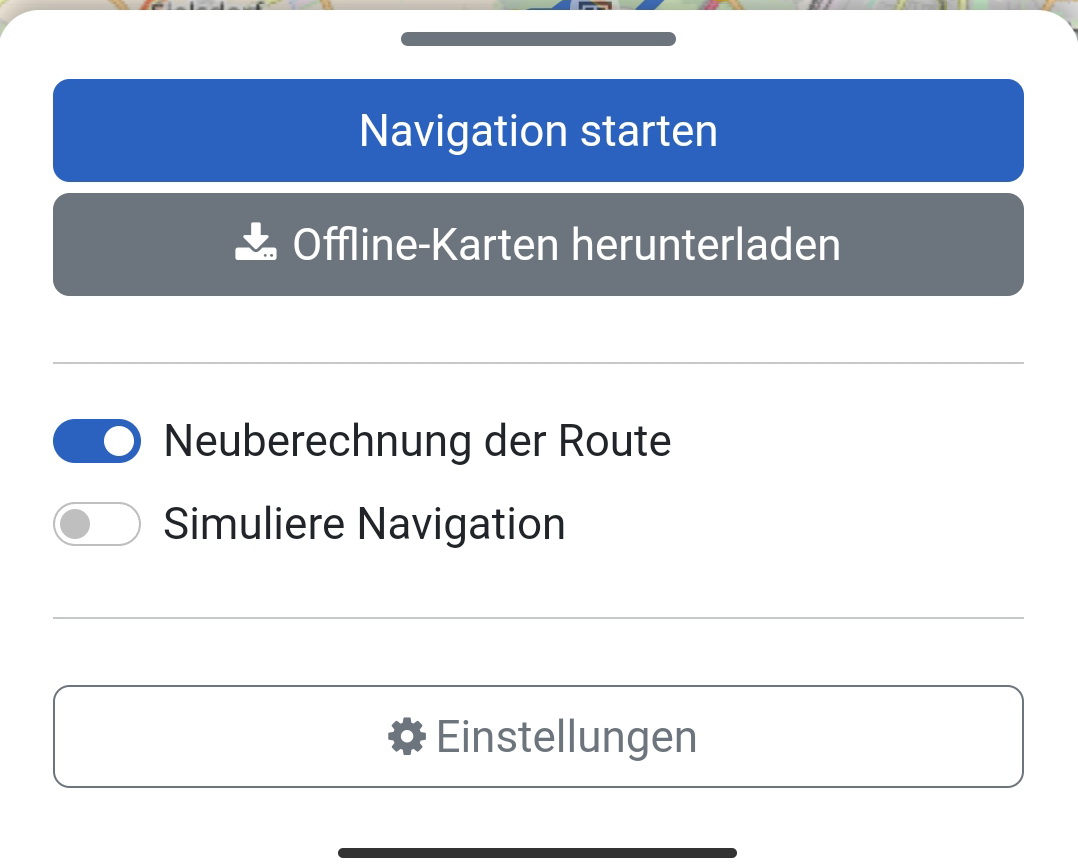The height and width of the screenshot is (864, 1078).
Task: Tap the partially visible town label on map
Action: pos(206,5)
